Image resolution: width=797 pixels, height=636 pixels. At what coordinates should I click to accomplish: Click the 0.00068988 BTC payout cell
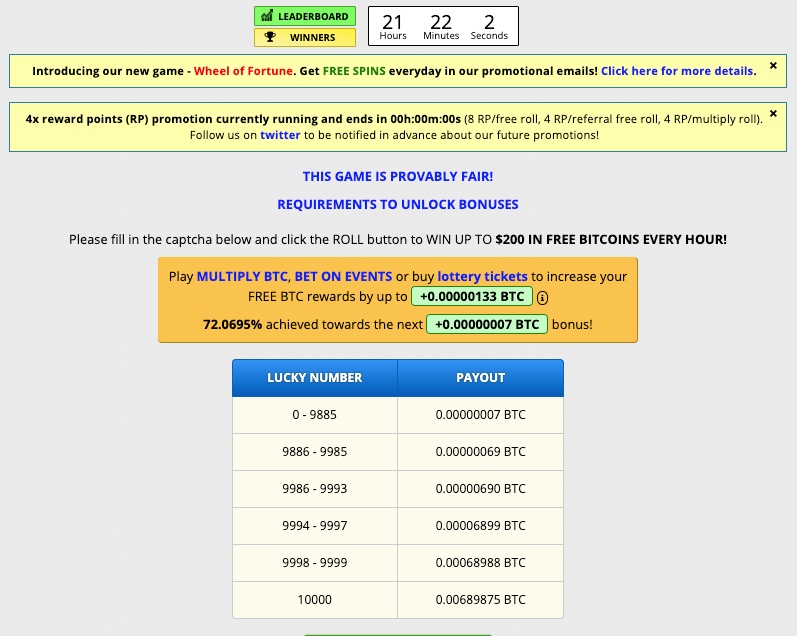tap(480, 563)
